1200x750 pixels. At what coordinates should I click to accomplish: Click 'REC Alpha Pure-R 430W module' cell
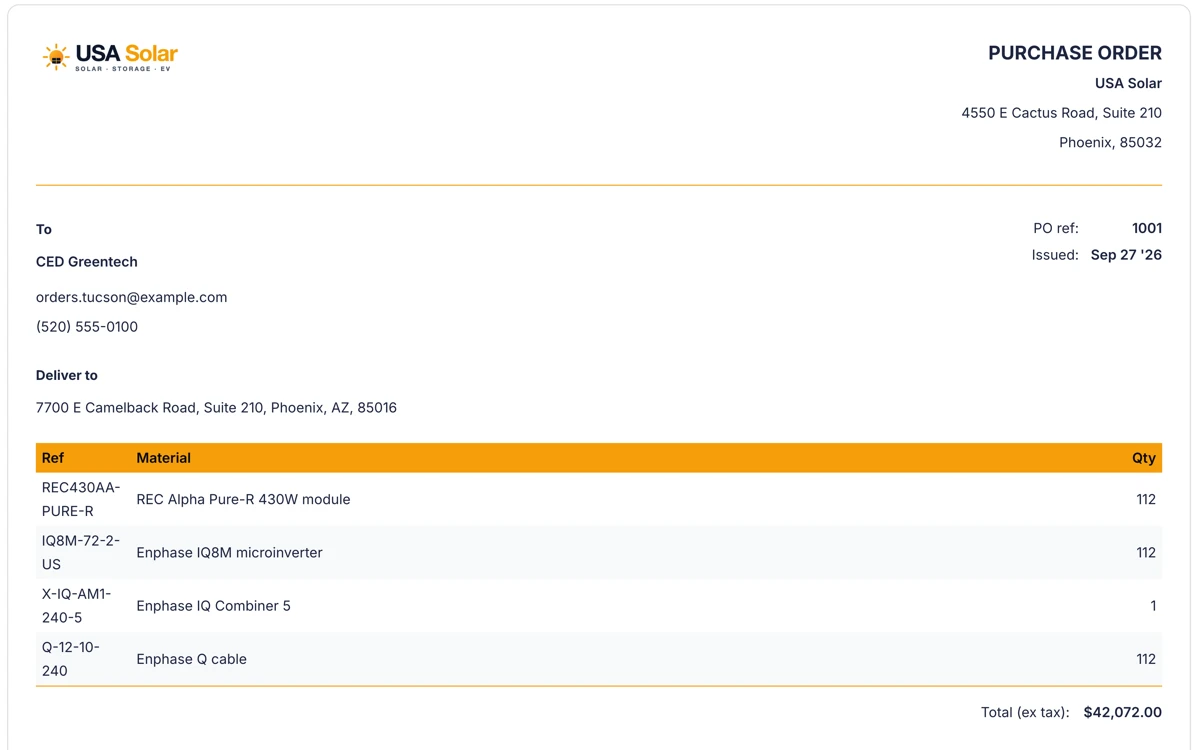[x=244, y=499]
